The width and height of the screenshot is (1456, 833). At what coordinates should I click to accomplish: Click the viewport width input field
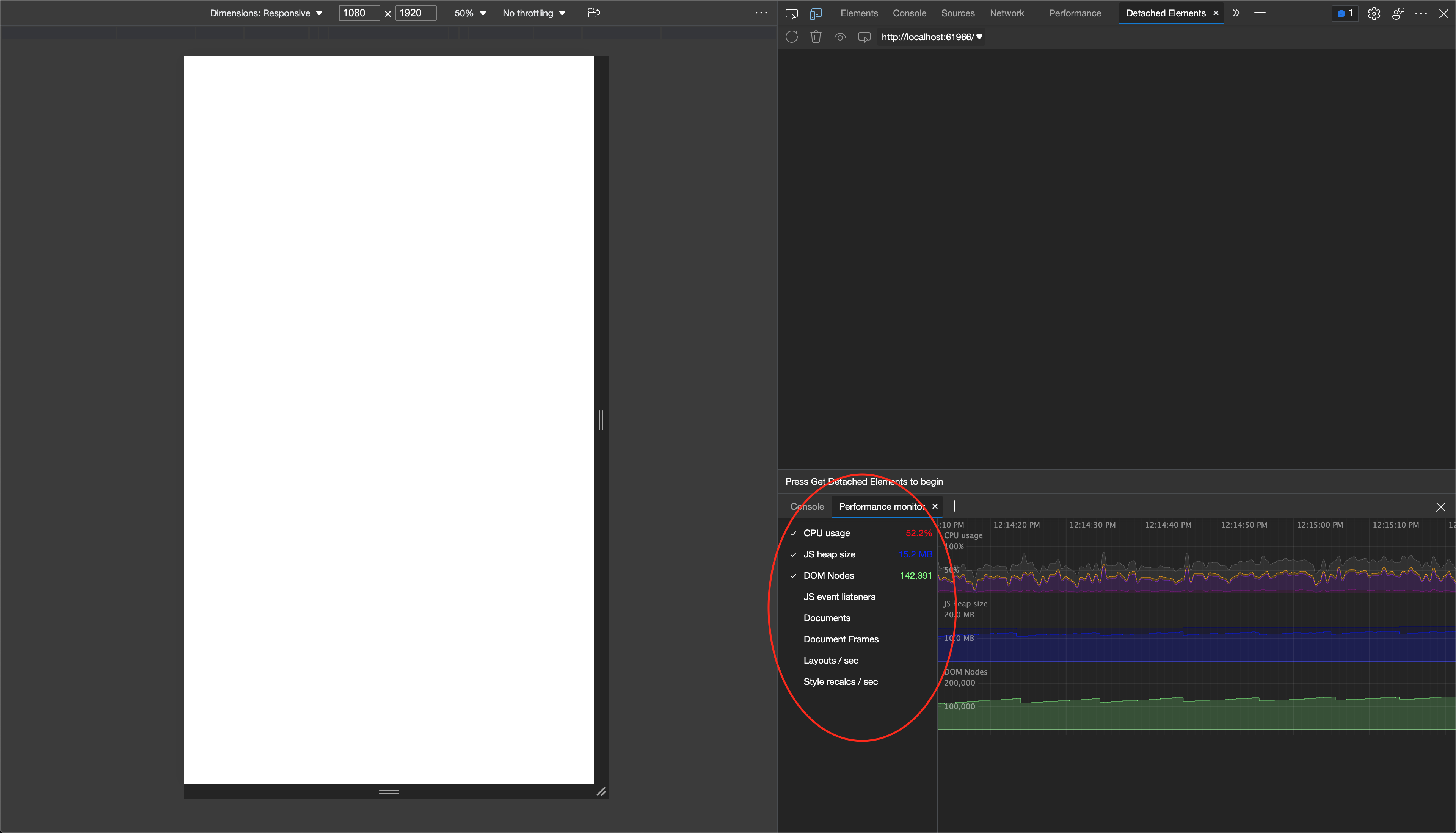[359, 13]
